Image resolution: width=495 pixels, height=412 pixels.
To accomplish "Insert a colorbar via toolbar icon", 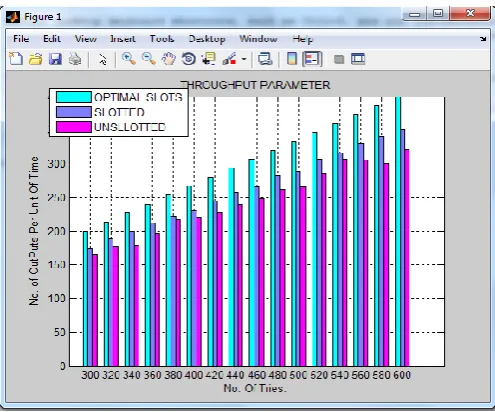I will tap(292, 59).
